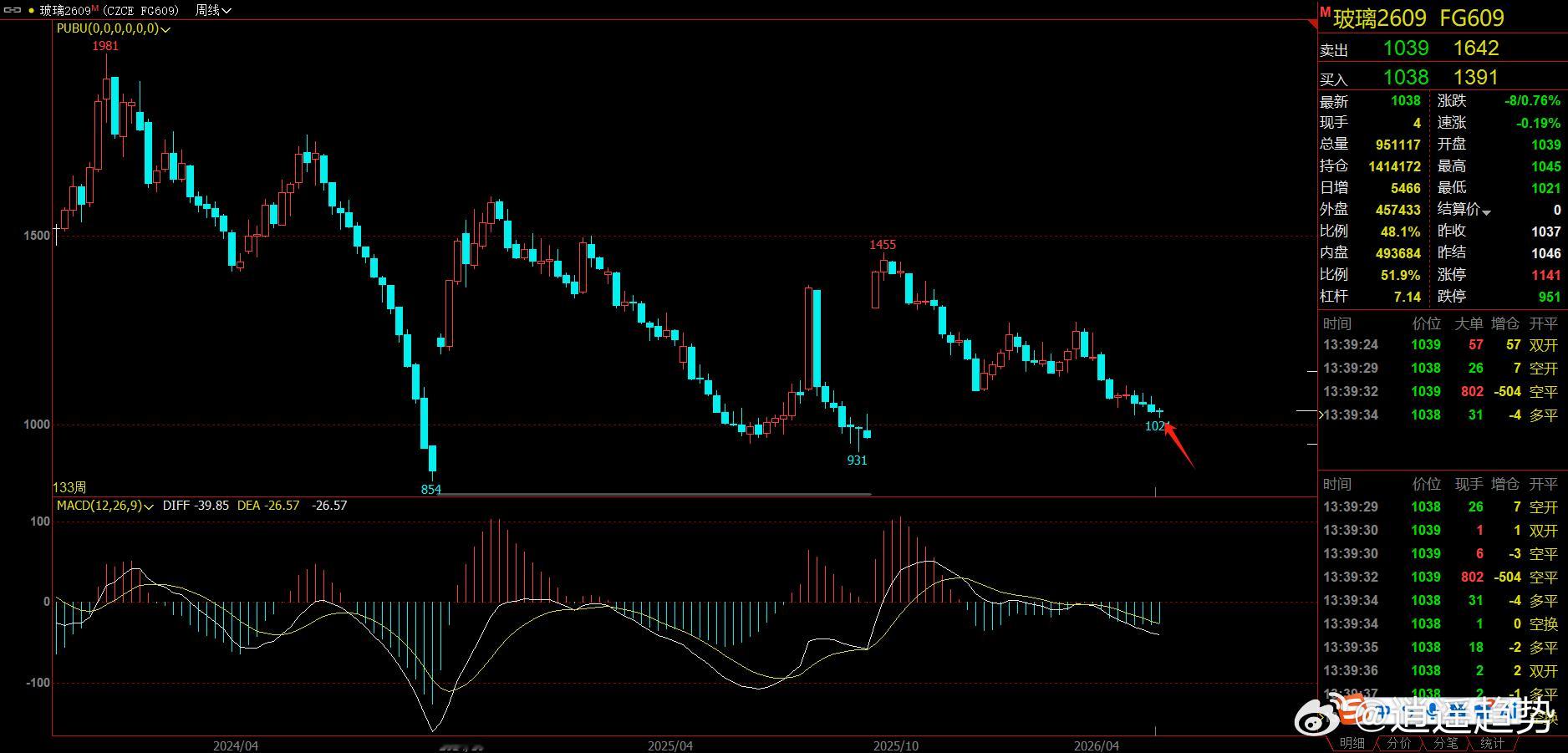1568x753 pixels.
Task: Click the 1455 high price label on chart
Action: coord(883,245)
